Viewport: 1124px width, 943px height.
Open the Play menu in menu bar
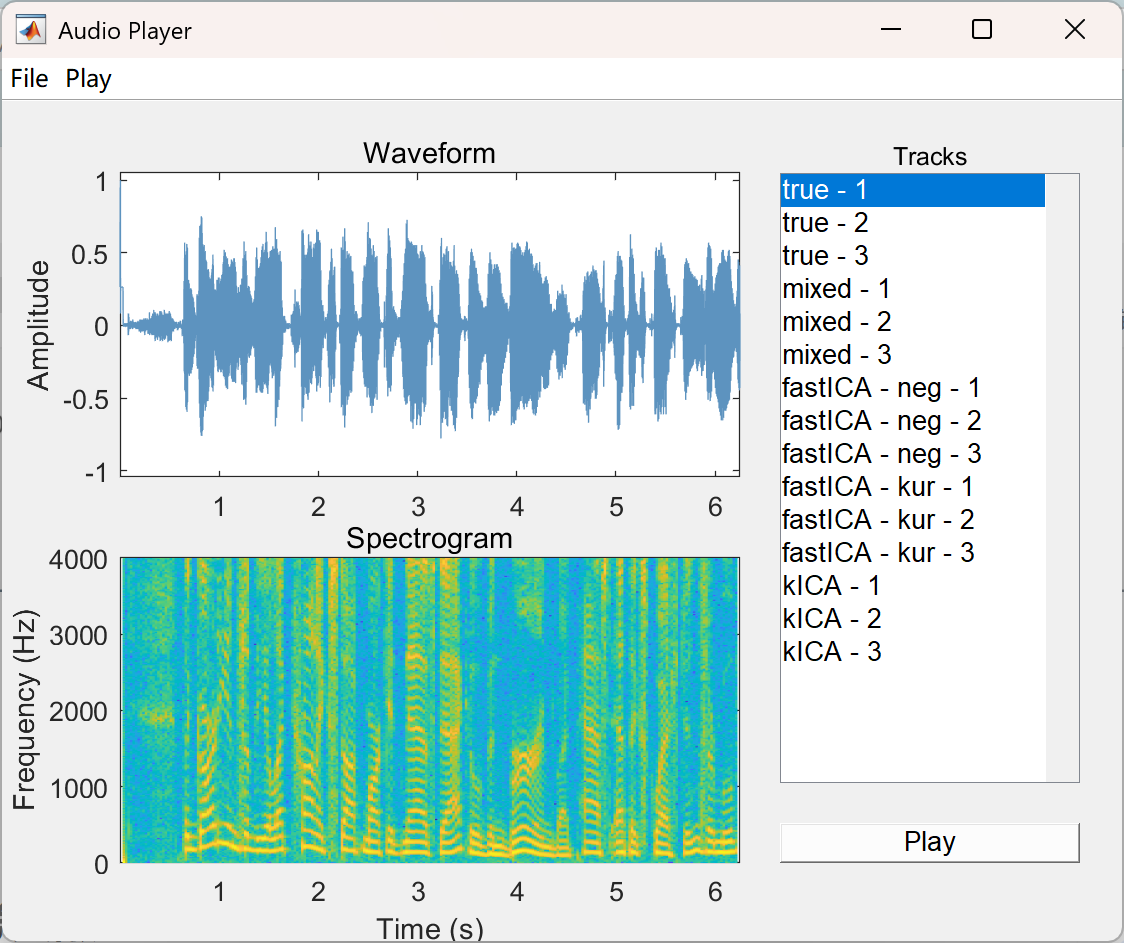coord(88,78)
